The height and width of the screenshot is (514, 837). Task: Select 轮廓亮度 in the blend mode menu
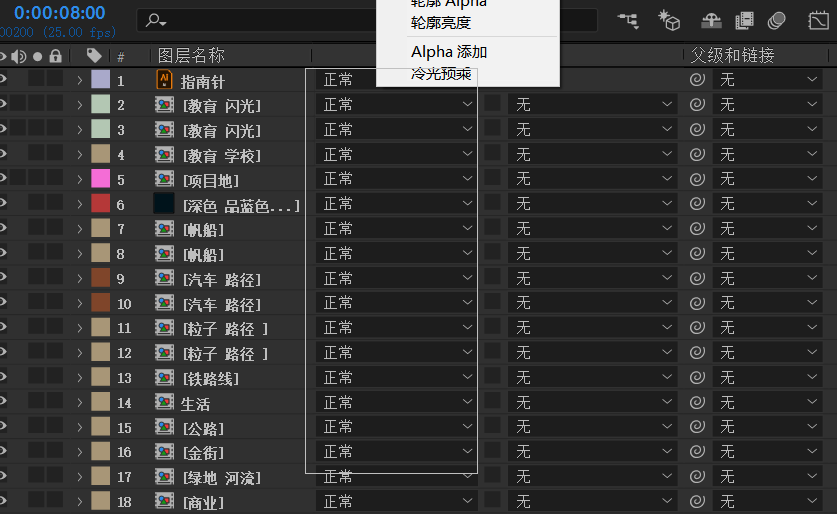441,22
